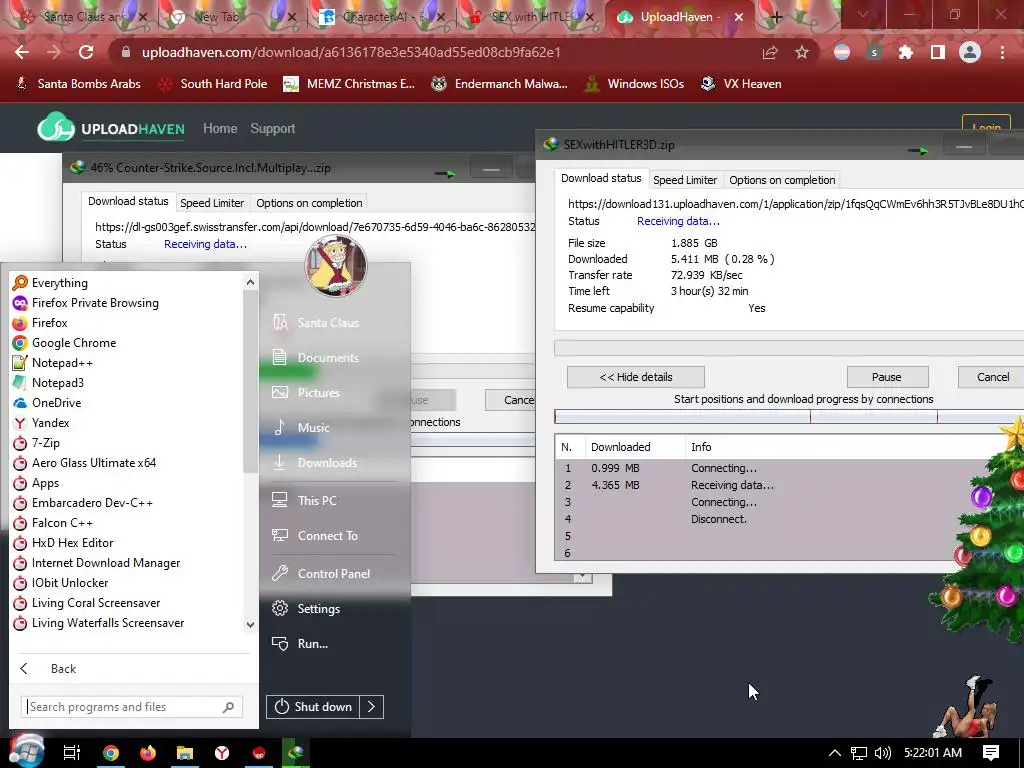Open the Endermanch Malware bookmark

tap(500, 84)
